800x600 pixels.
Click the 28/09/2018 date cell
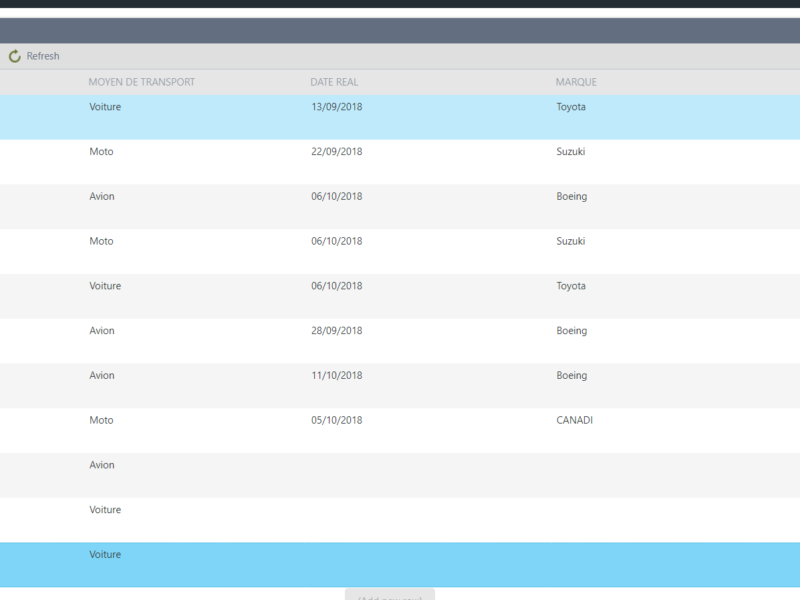tap(337, 331)
